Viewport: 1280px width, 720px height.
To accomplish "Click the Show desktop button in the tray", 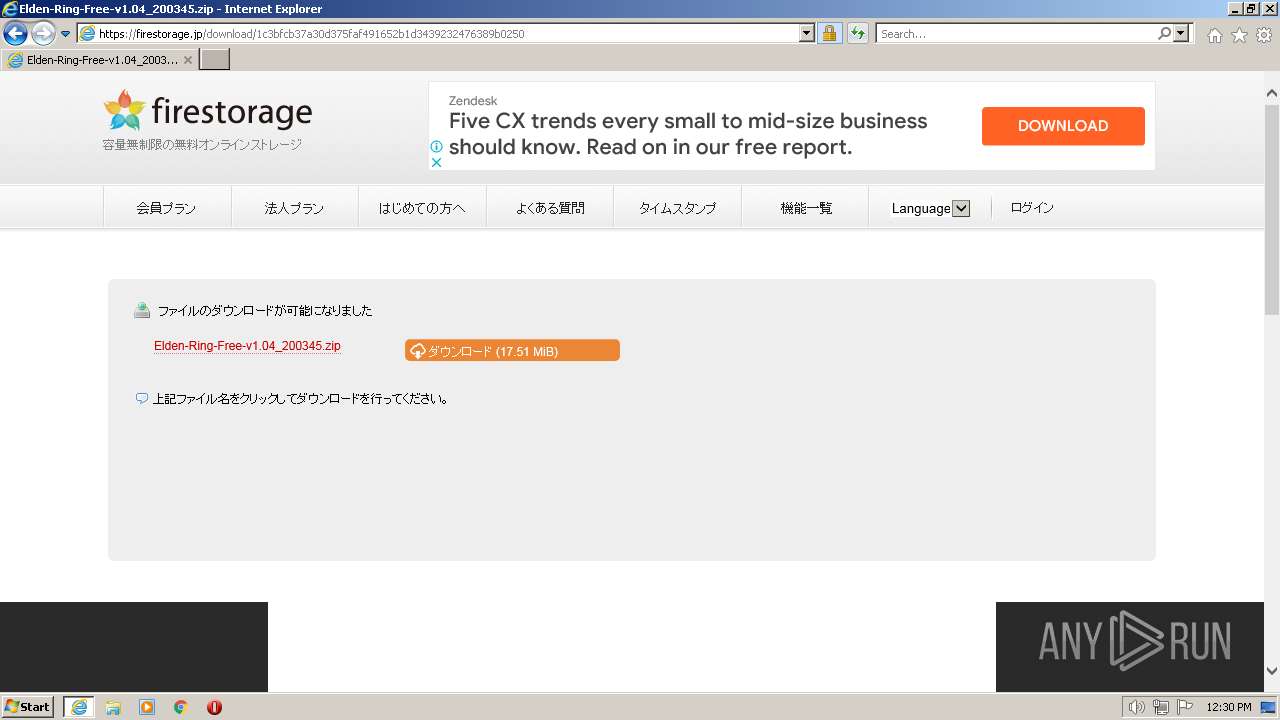I will [x=1269, y=707].
